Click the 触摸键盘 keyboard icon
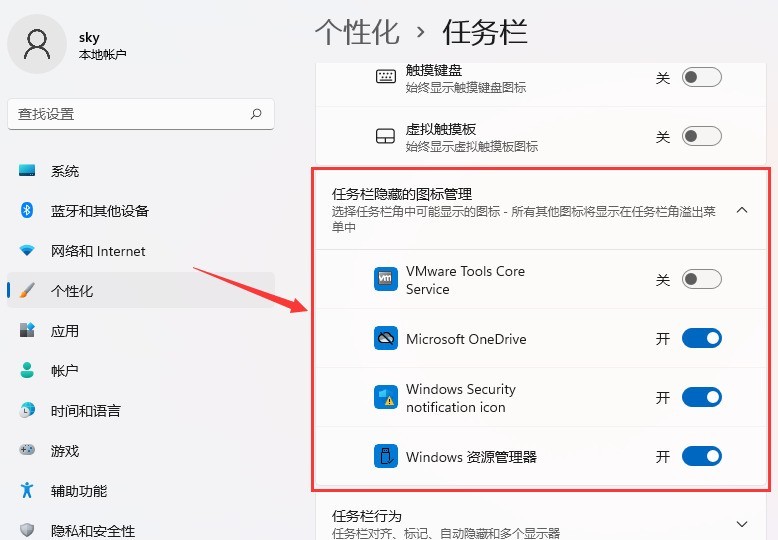This screenshot has height=540, width=778. (x=386, y=77)
